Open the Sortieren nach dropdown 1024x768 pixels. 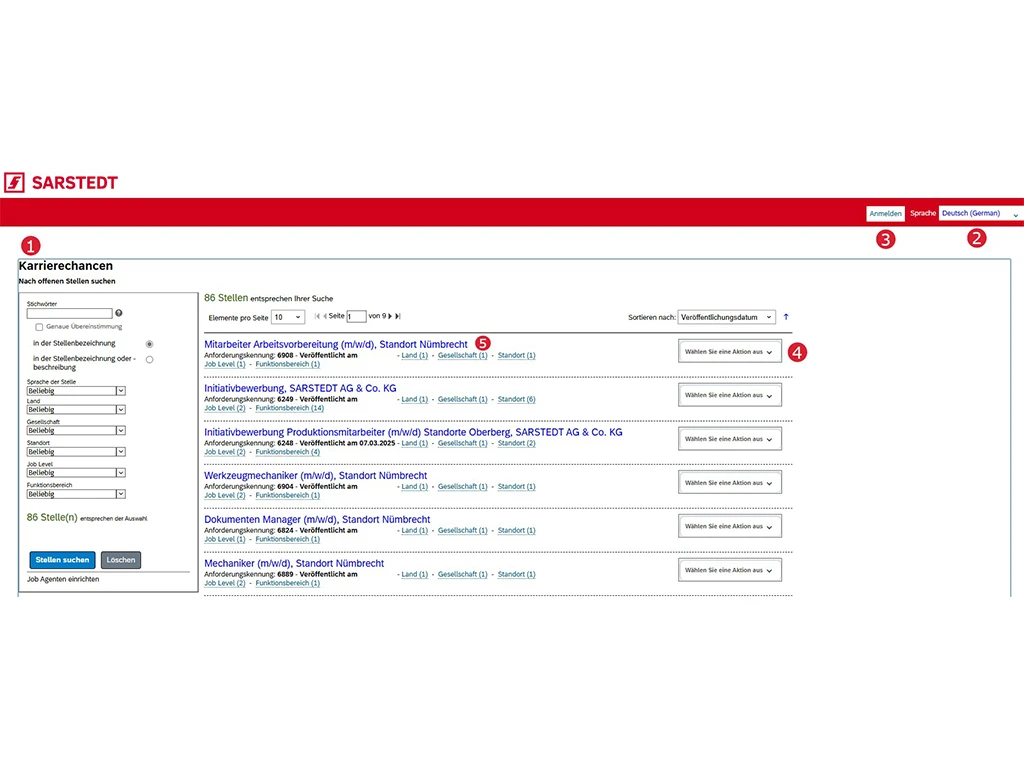click(x=727, y=317)
